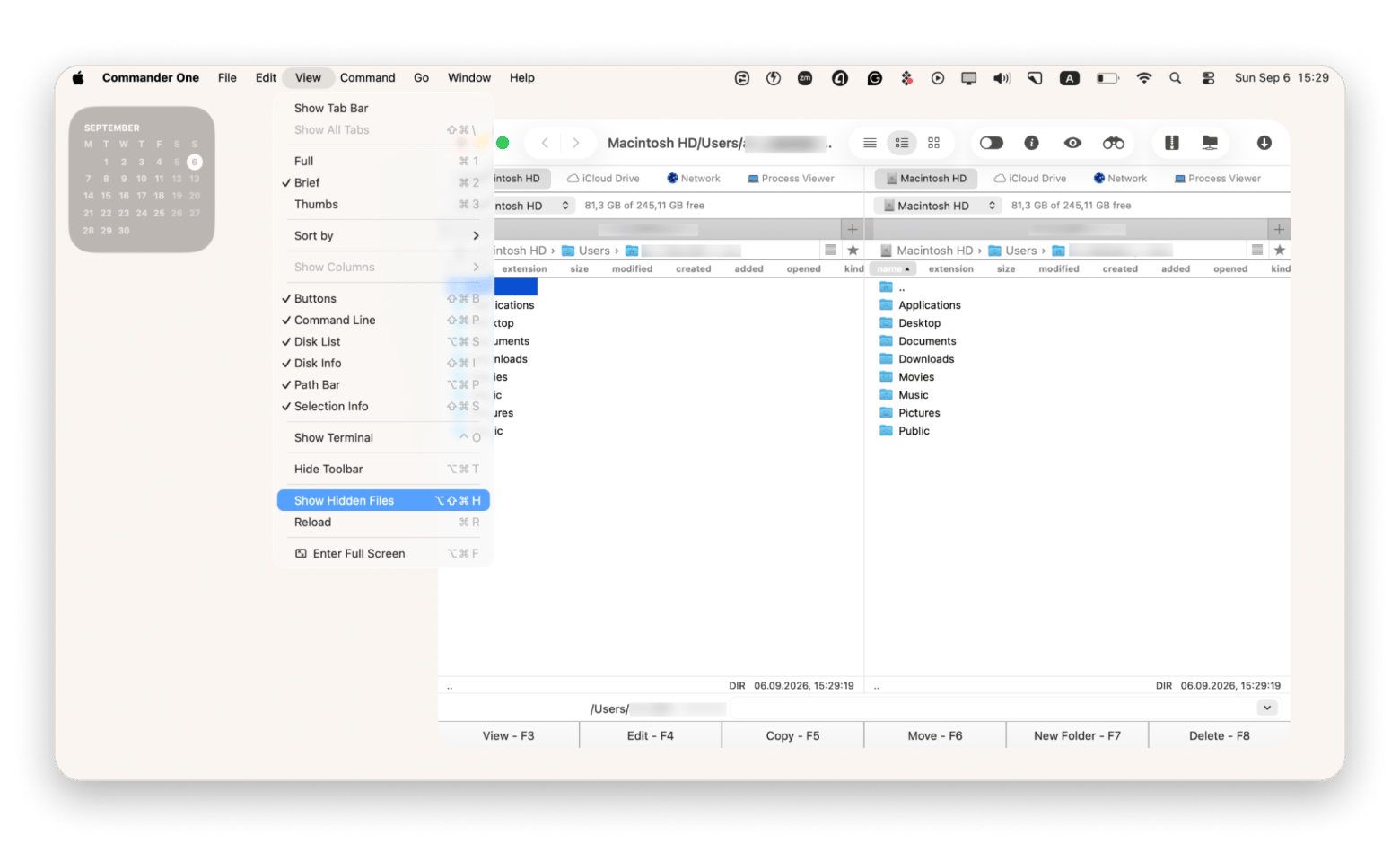The image size is (1400, 853).
Task: Open the Command menu in menu bar
Action: (x=367, y=78)
